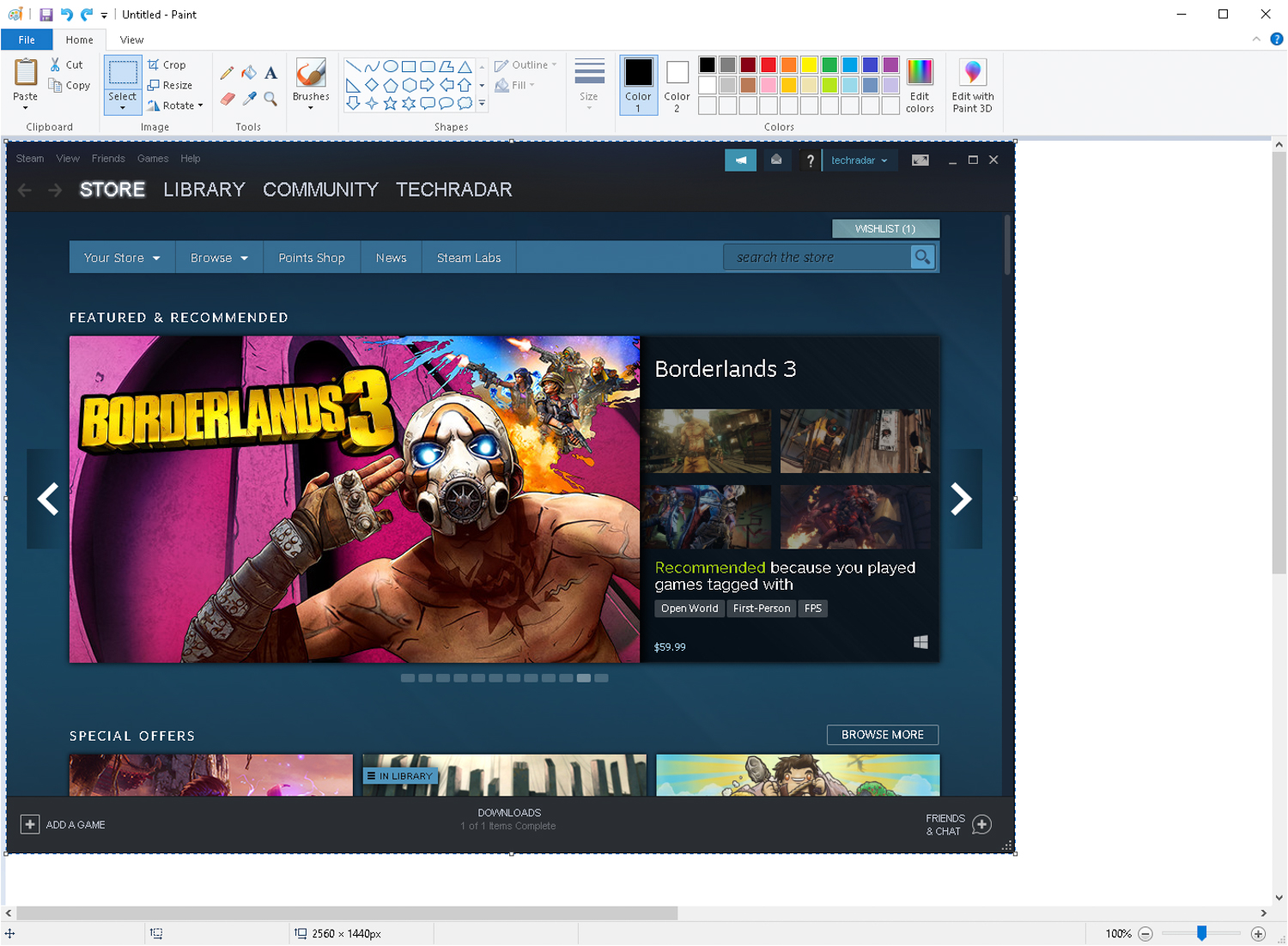The width and height of the screenshot is (1288, 946).
Task: Choose the five-point star shape
Action: (x=390, y=103)
